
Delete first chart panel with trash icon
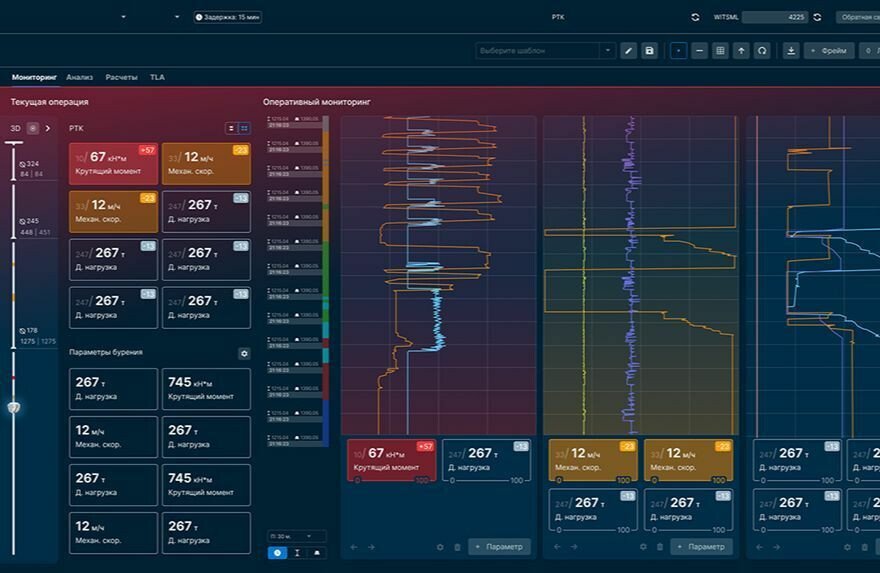click(457, 547)
